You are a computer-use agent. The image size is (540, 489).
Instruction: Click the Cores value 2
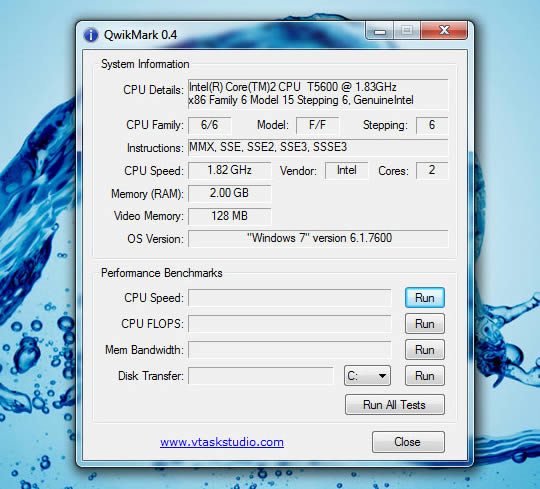coord(432,170)
